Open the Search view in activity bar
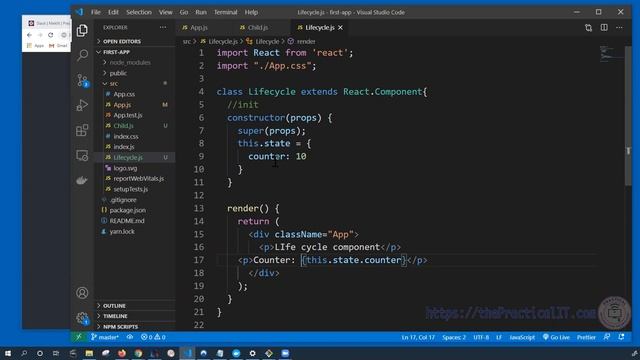Image resolution: width=640 pixels, height=360 pixels. coord(82,55)
